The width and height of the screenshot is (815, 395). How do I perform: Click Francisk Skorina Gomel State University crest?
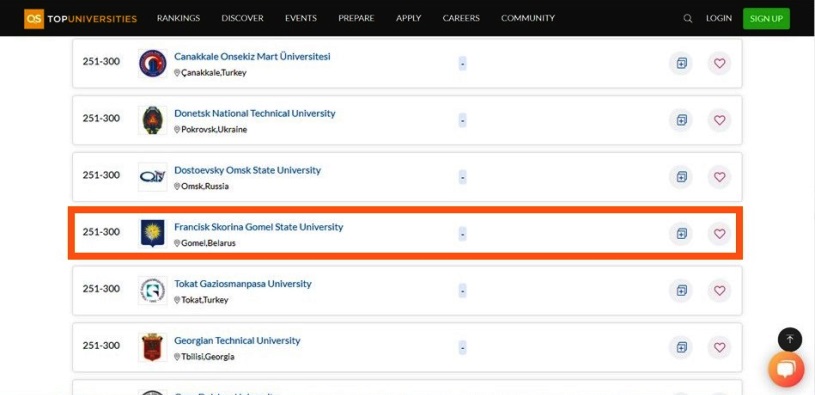153,233
